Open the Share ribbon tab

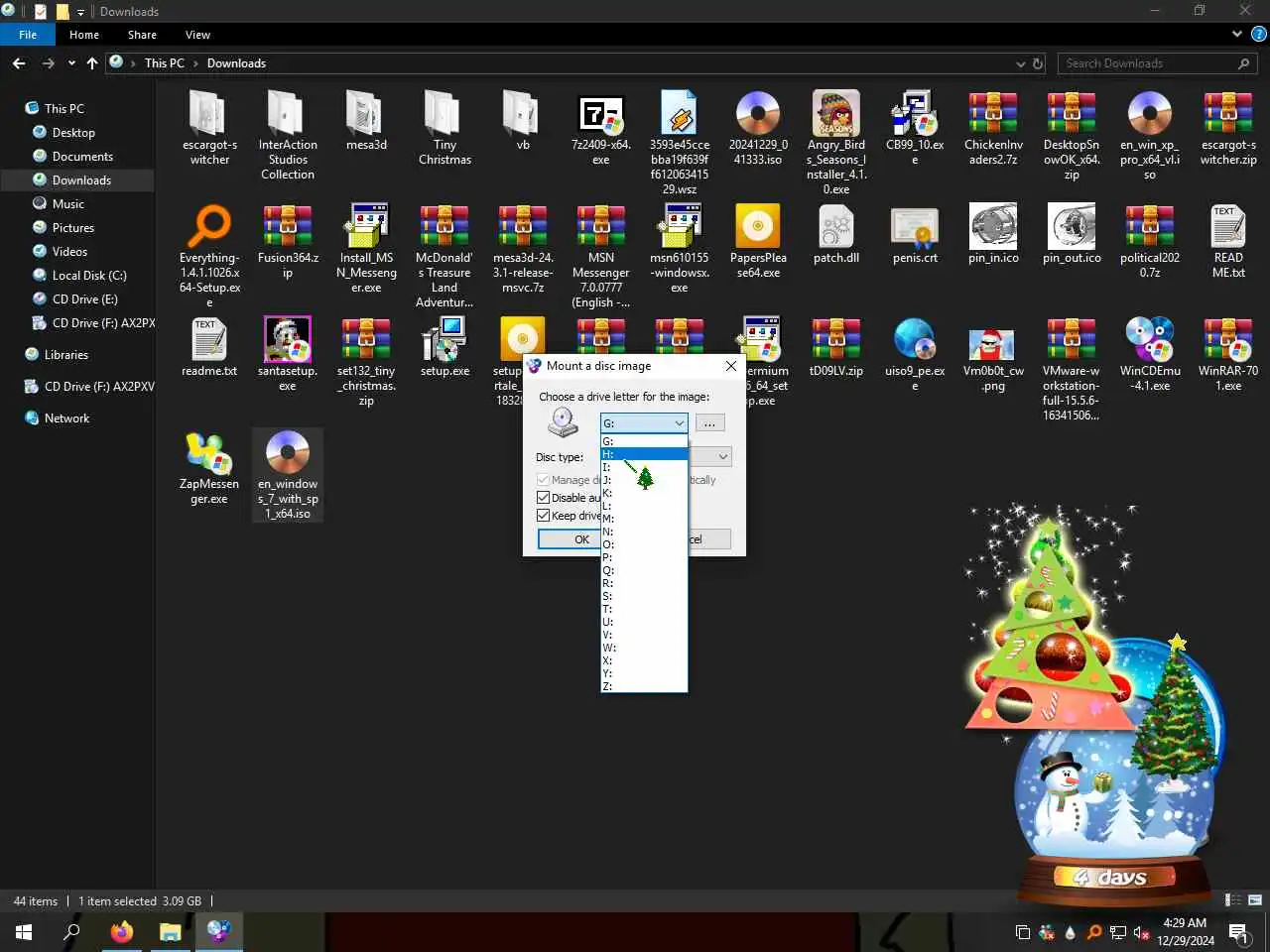point(142,35)
